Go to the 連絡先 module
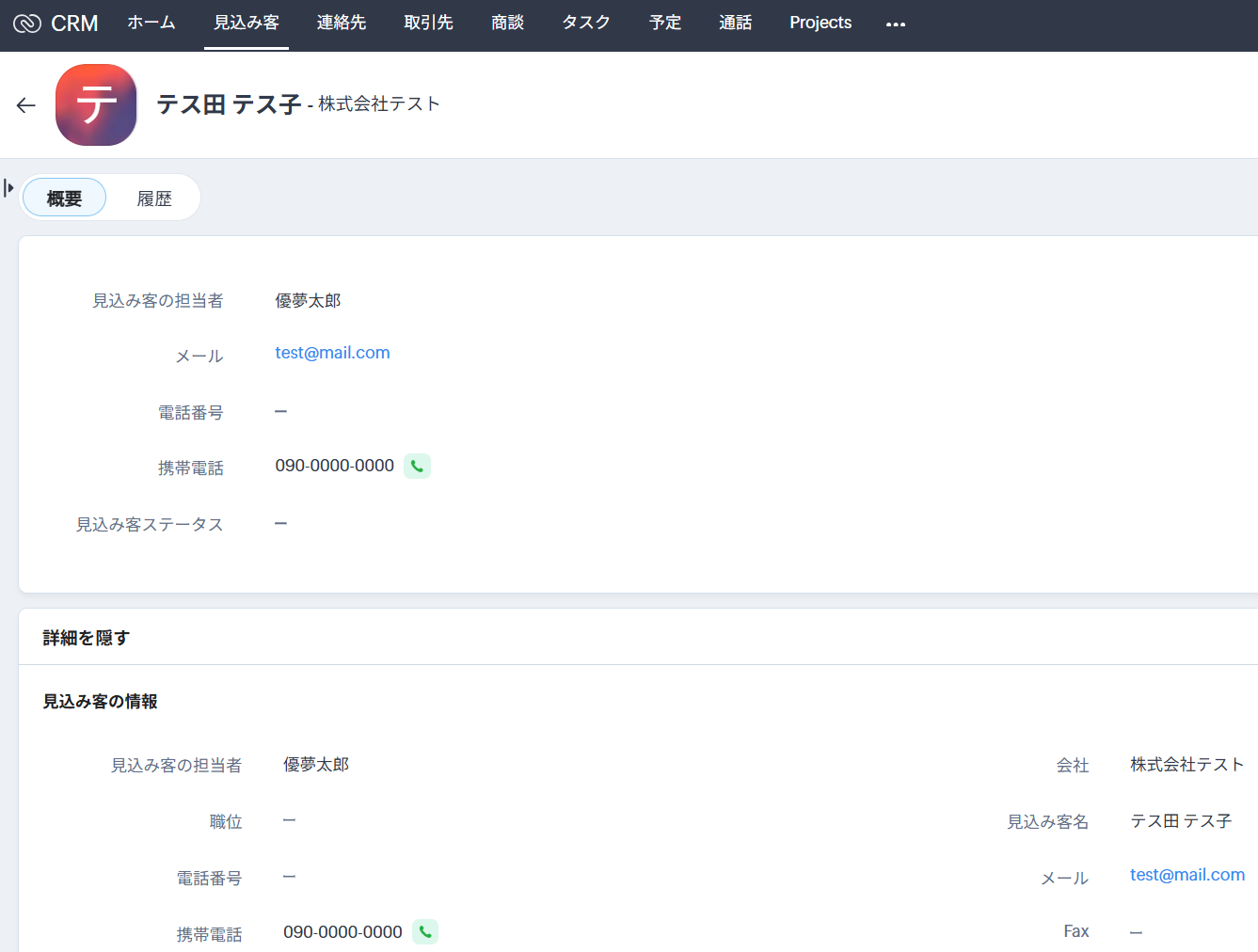The height and width of the screenshot is (952, 1258). [x=341, y=23]
